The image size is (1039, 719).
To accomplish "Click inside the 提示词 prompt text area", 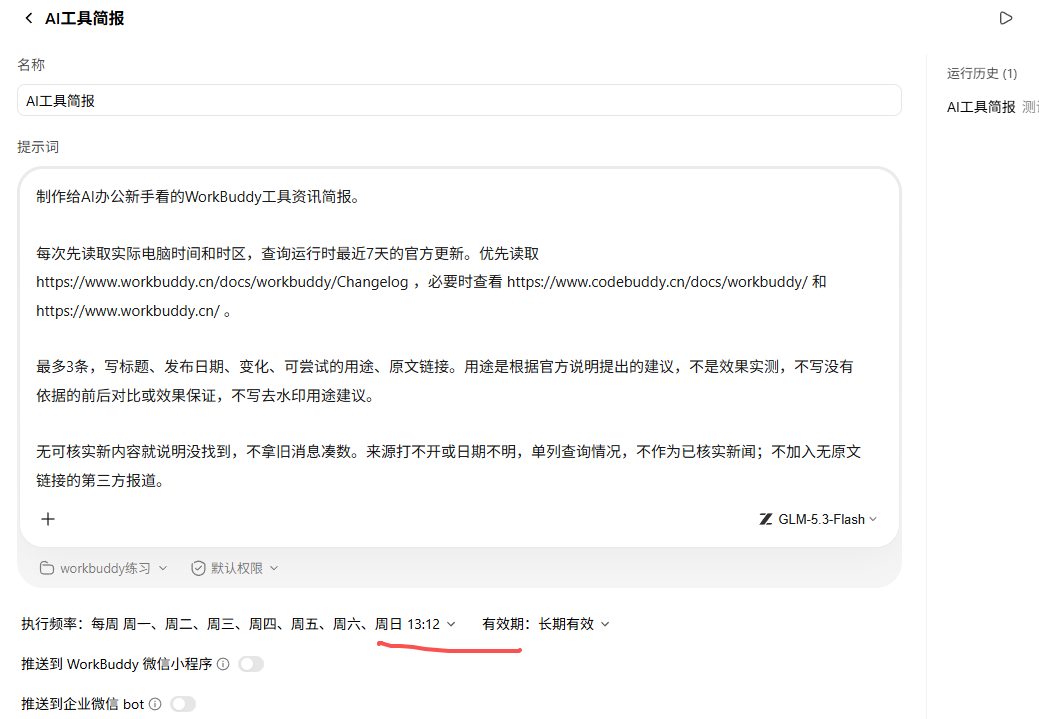I will click(459, 338).
